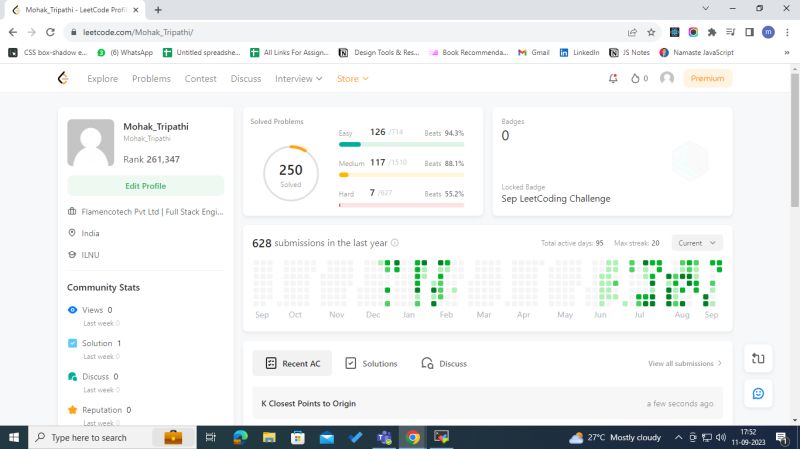Expand the Current year dropdown
Viewport: 800px width, 449px height.
tap(697, 243)
